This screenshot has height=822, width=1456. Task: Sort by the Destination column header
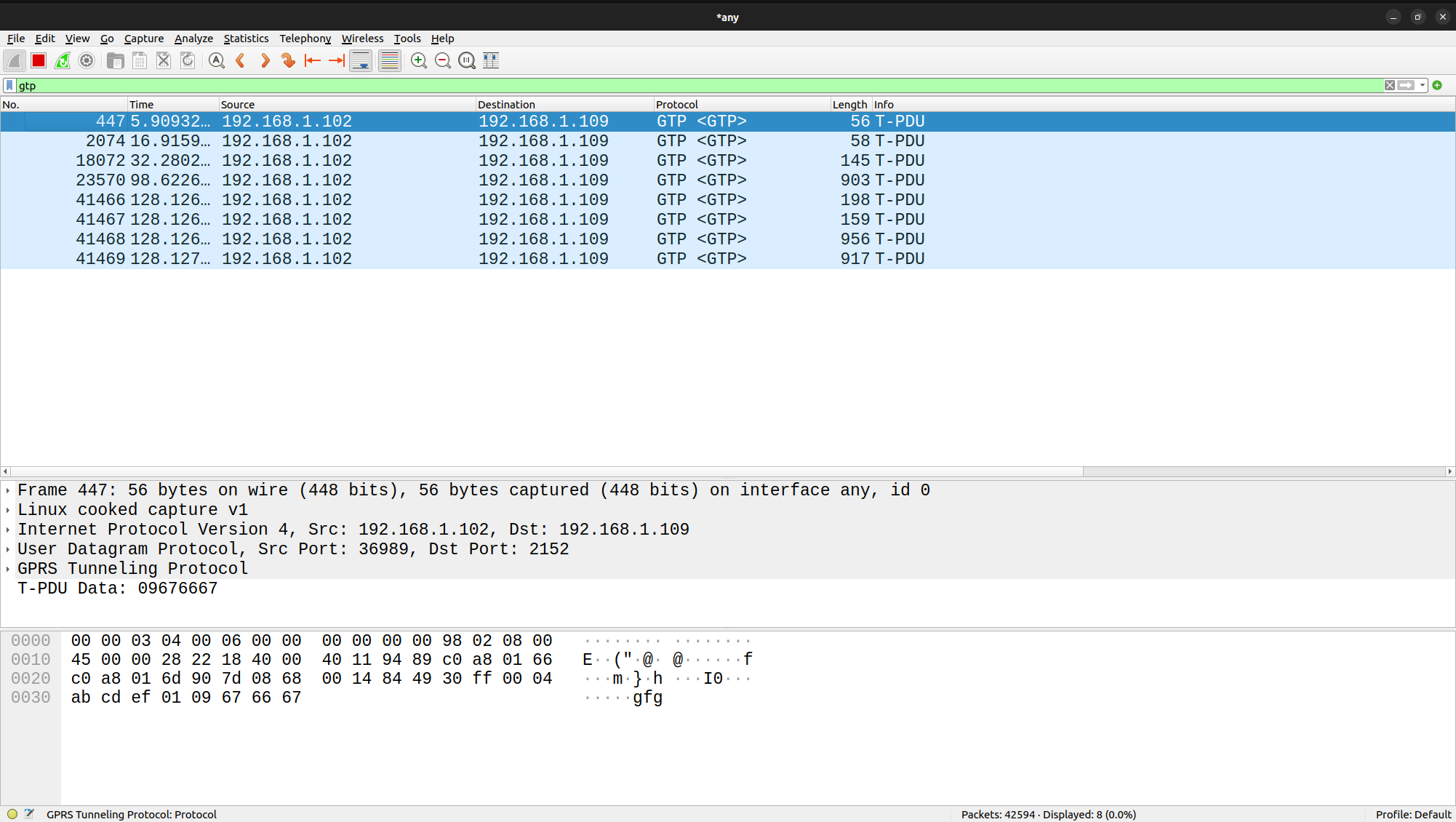(x=564, y=105)
